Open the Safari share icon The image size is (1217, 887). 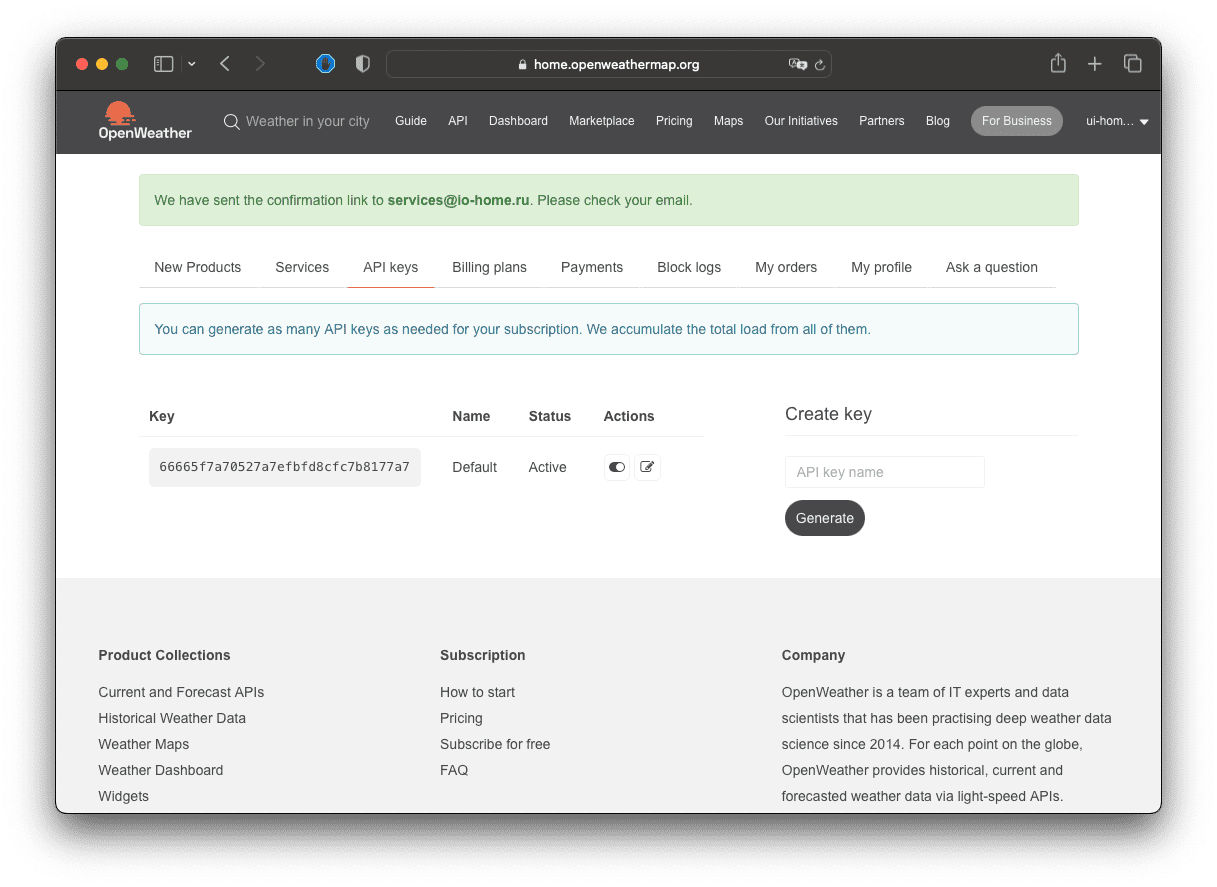[x=1058, y=63]
